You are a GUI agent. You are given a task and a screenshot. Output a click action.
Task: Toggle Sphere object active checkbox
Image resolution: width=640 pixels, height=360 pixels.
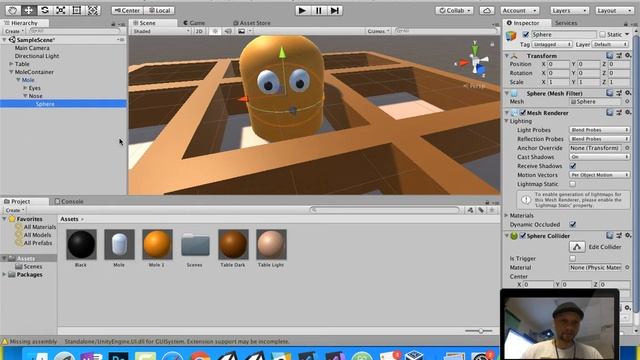point(525,35)
